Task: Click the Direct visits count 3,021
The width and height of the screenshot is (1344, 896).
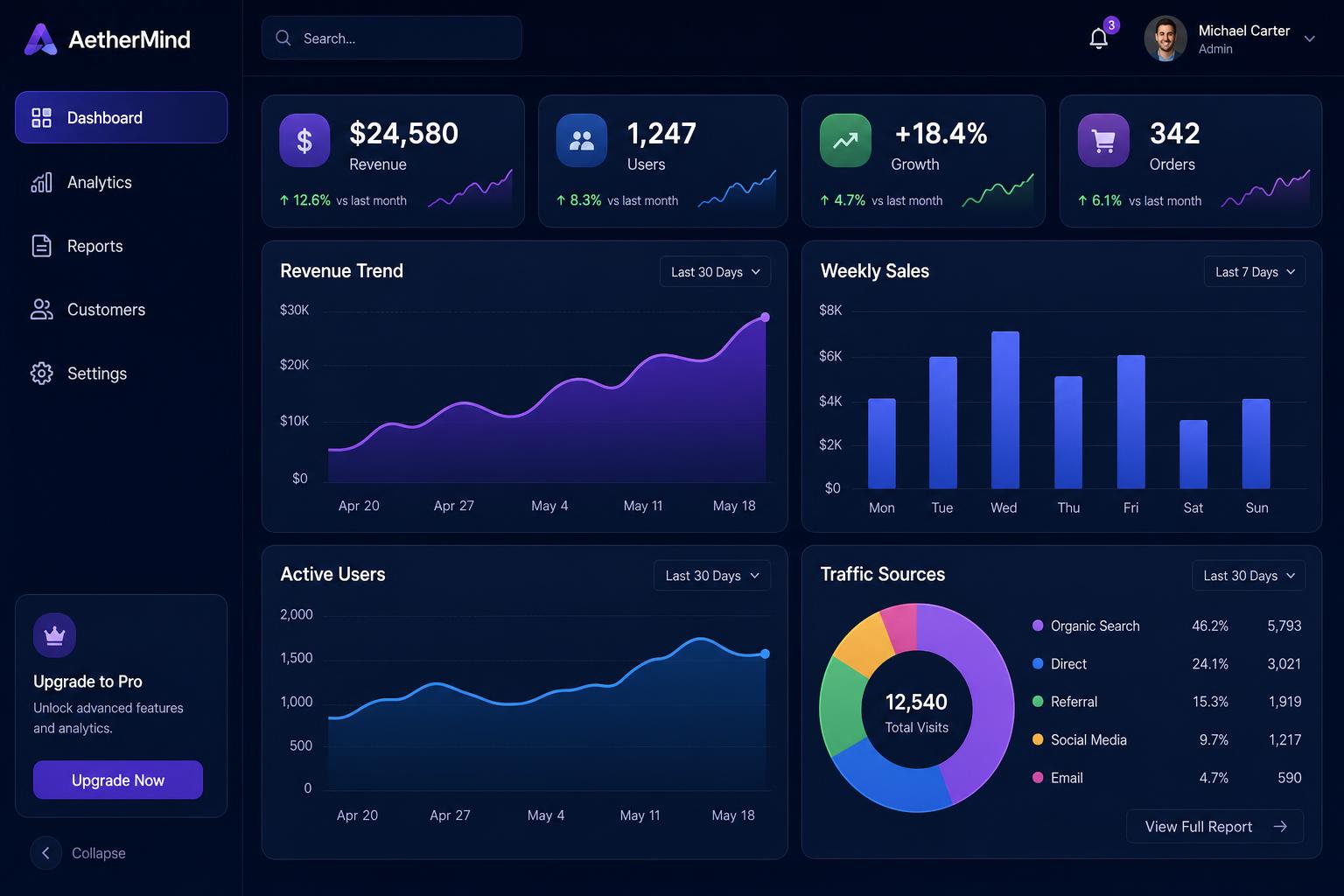Action: click(x=1284, y=664)
